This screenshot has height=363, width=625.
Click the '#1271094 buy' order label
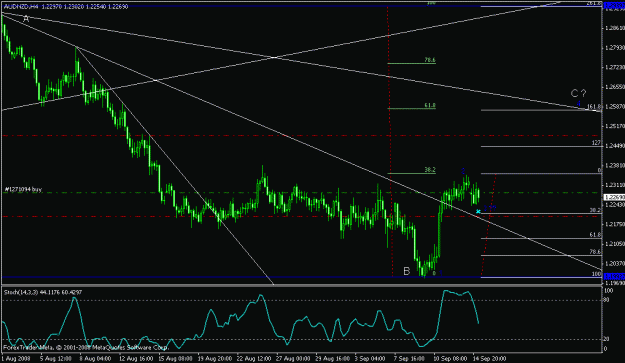tap(23, 189)
